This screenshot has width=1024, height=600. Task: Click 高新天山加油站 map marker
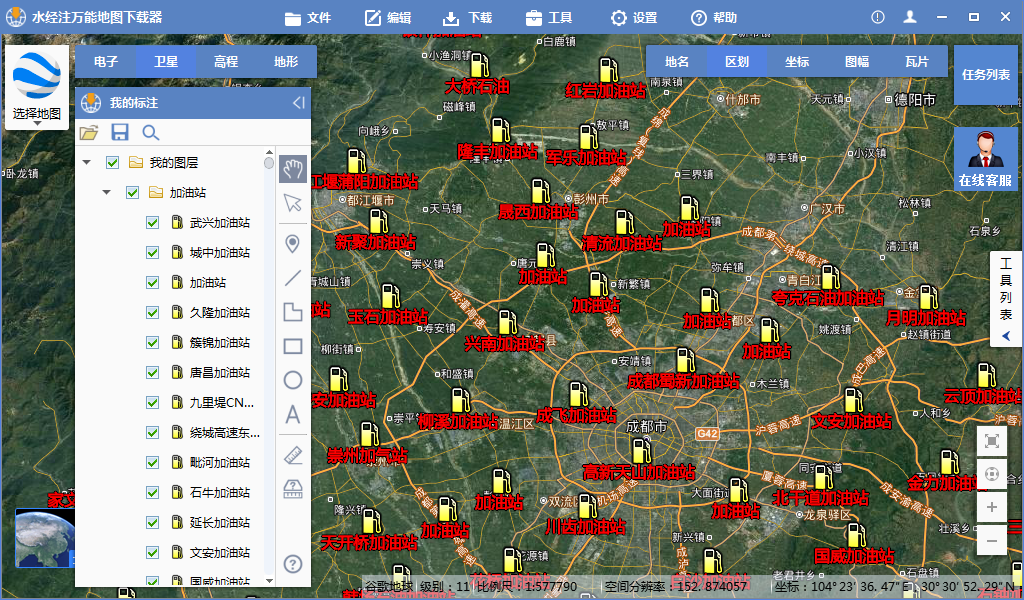coord(641,451)
